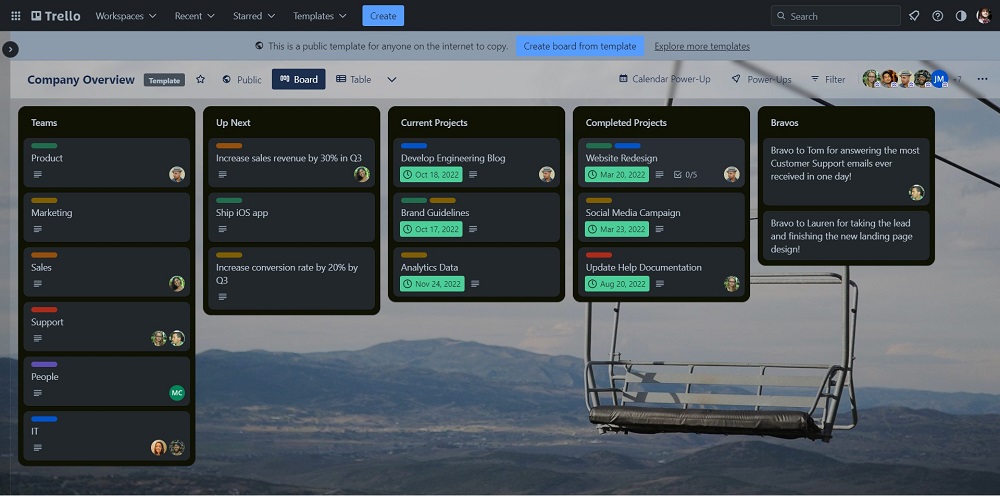Open the Templates dropdown
1000x496 pixels.
320,16
